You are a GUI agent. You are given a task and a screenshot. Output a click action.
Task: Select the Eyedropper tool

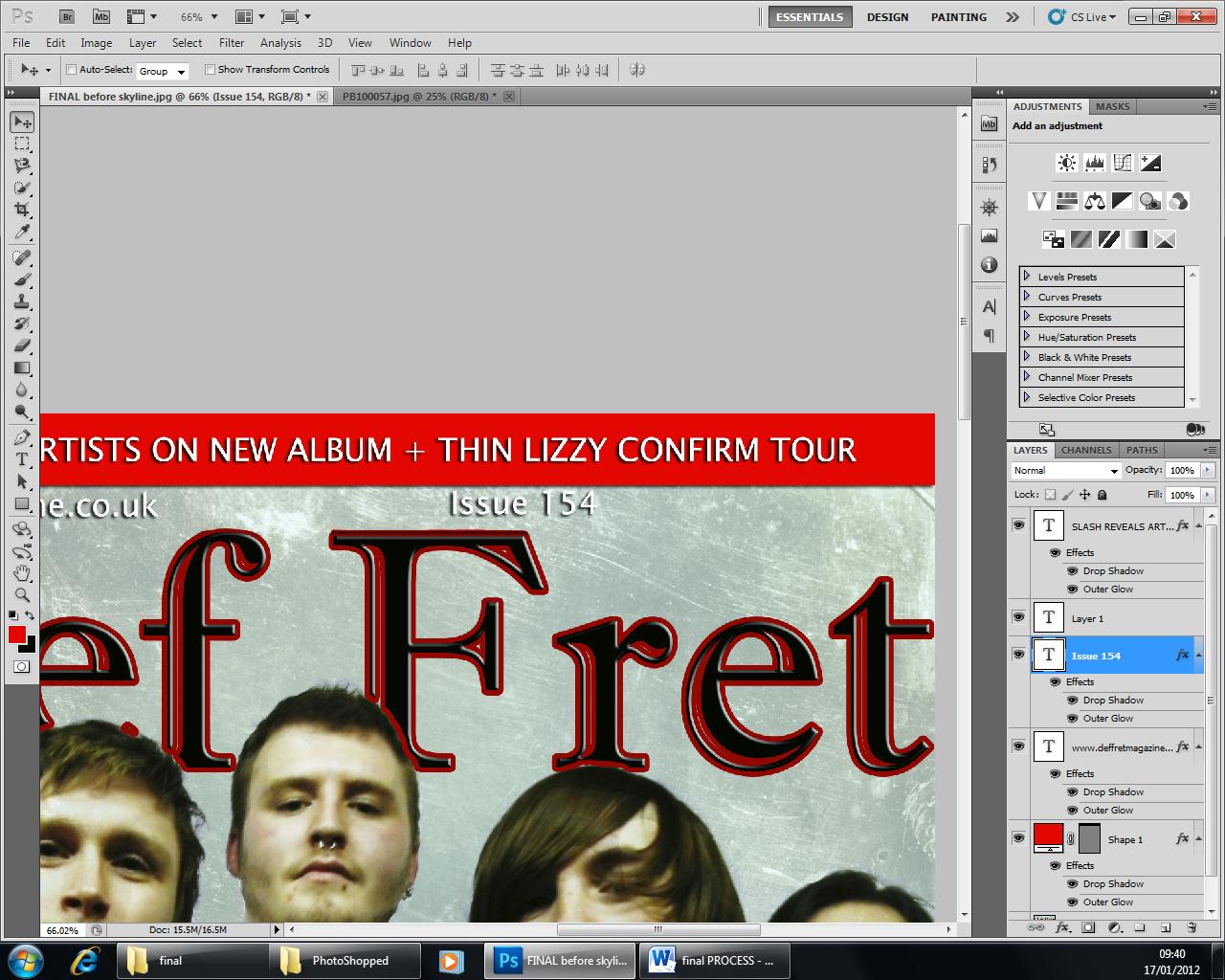(22, 232)
